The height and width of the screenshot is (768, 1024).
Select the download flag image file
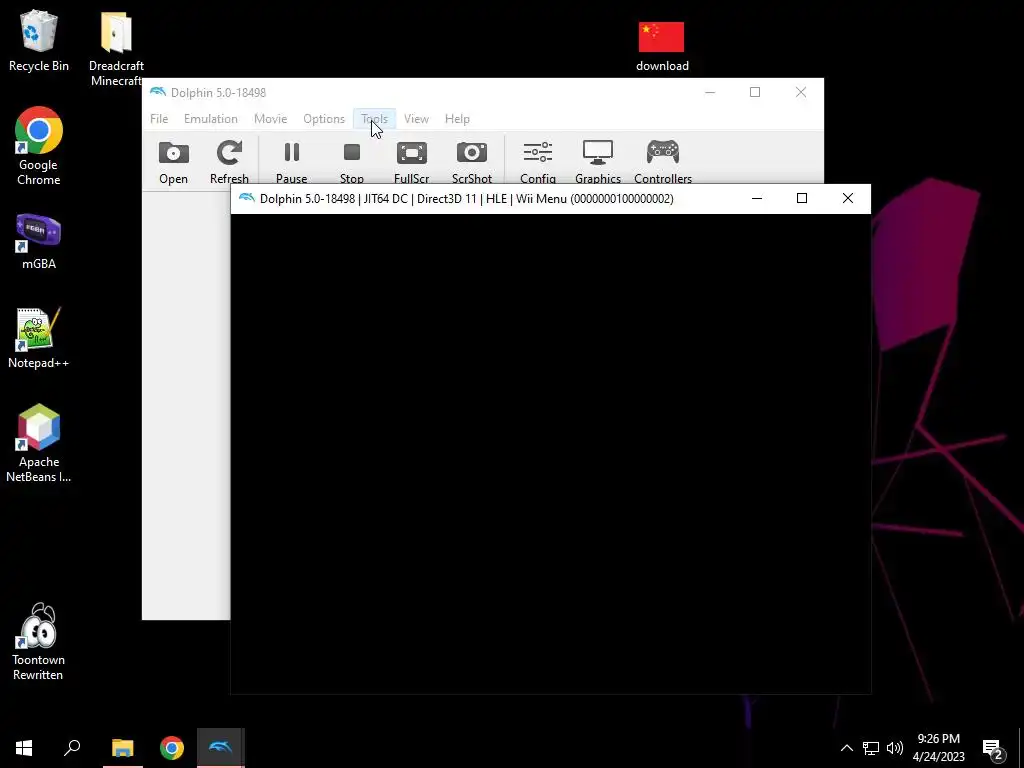pyautogui.click(x=662, y=46)
